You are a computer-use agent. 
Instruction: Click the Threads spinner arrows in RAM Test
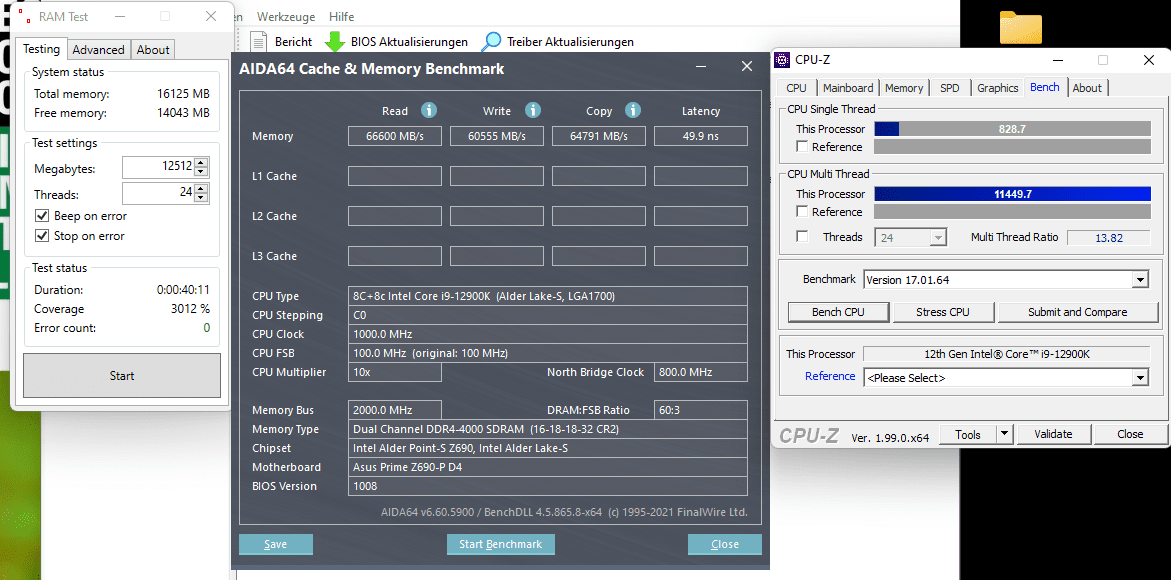202,193
